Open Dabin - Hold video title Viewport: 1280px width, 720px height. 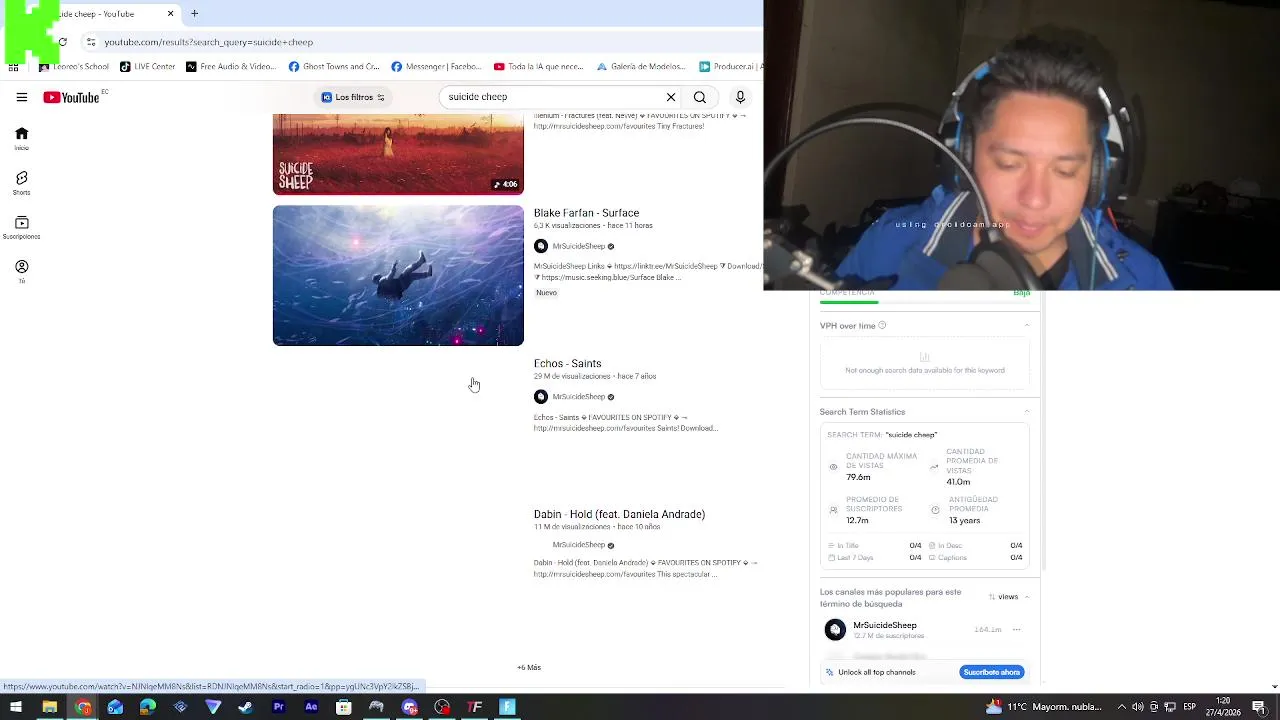click(619, 514)
